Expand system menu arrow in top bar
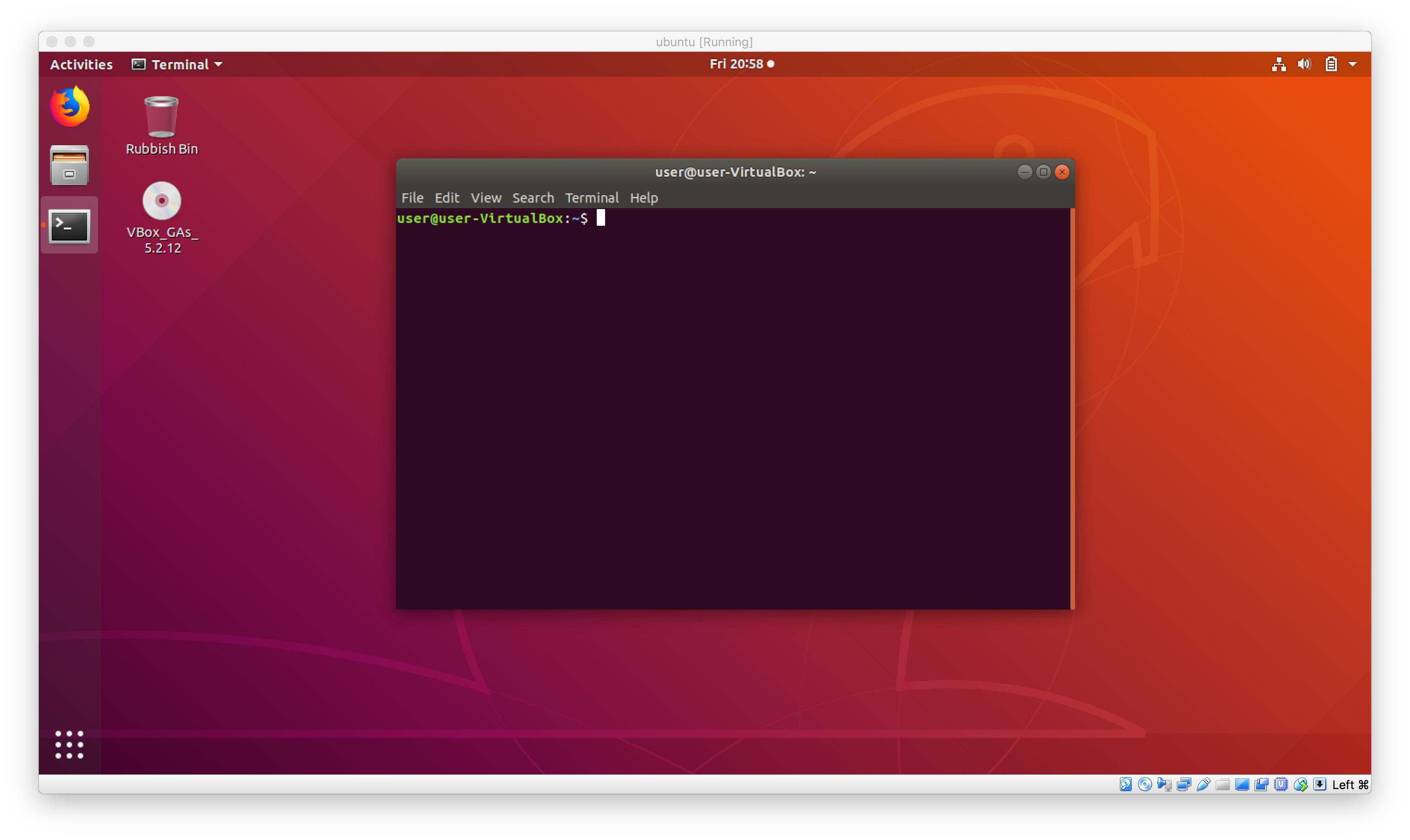This screenshot has width=1410, height=840. (x=1353, y=64)
